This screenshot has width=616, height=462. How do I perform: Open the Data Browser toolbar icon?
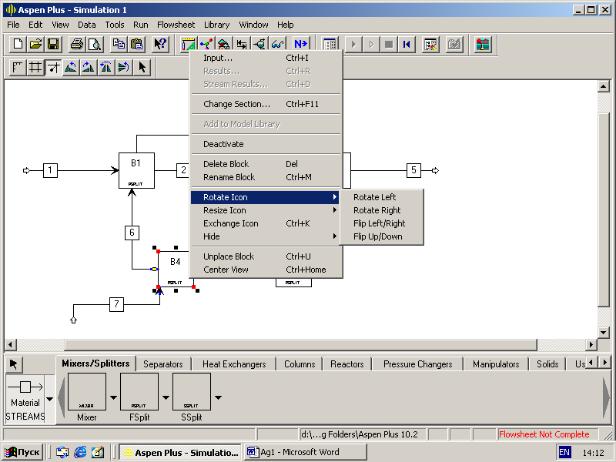pos(330,44)
